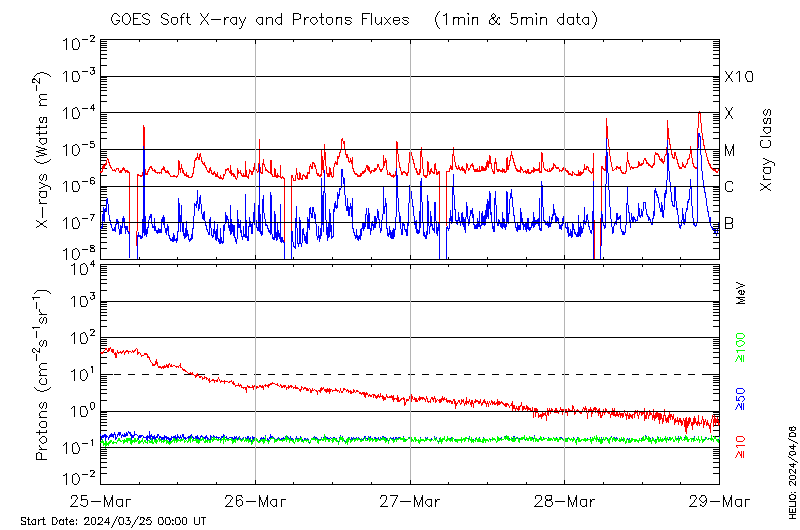The width and height of the screenshot is (800, 530).
Task: Click the C flare class label
Action: tap(730, 187)
